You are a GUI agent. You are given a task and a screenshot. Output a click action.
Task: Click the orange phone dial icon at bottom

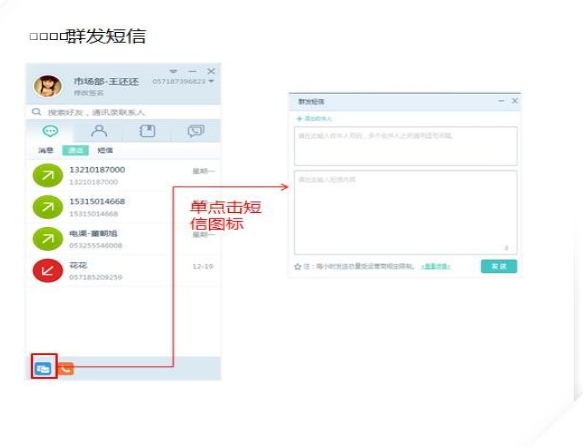66,369
